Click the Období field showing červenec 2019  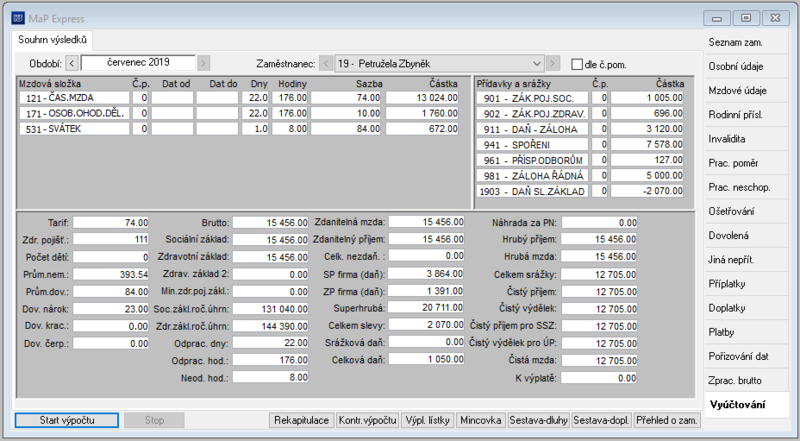pyautogui.click(x=138, y=63)
